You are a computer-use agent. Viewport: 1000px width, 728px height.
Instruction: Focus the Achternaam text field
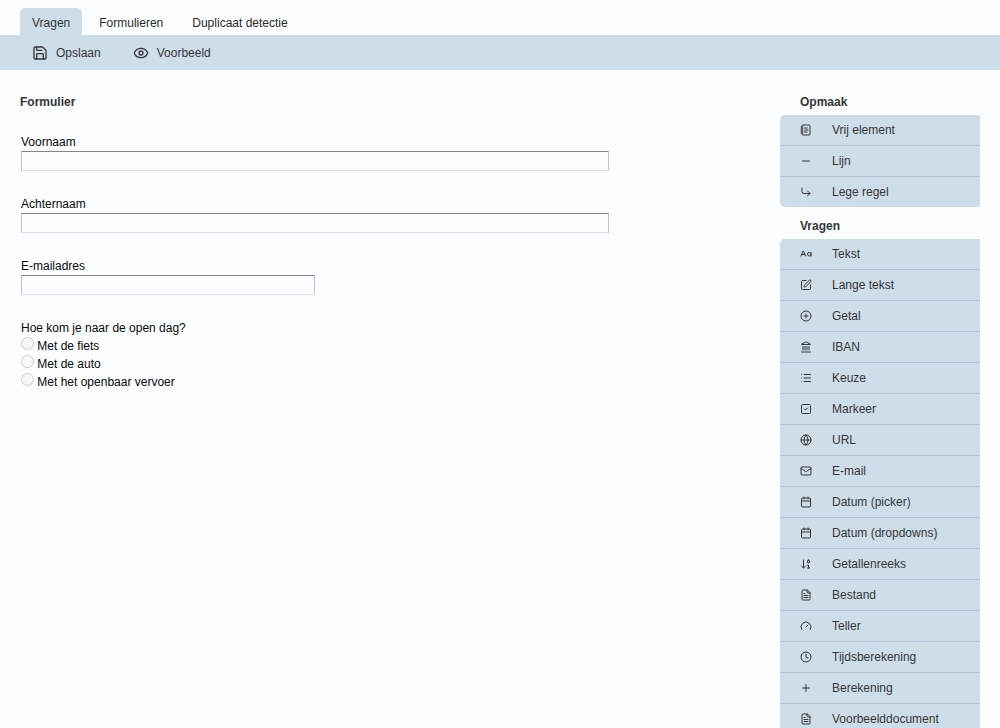315,223
